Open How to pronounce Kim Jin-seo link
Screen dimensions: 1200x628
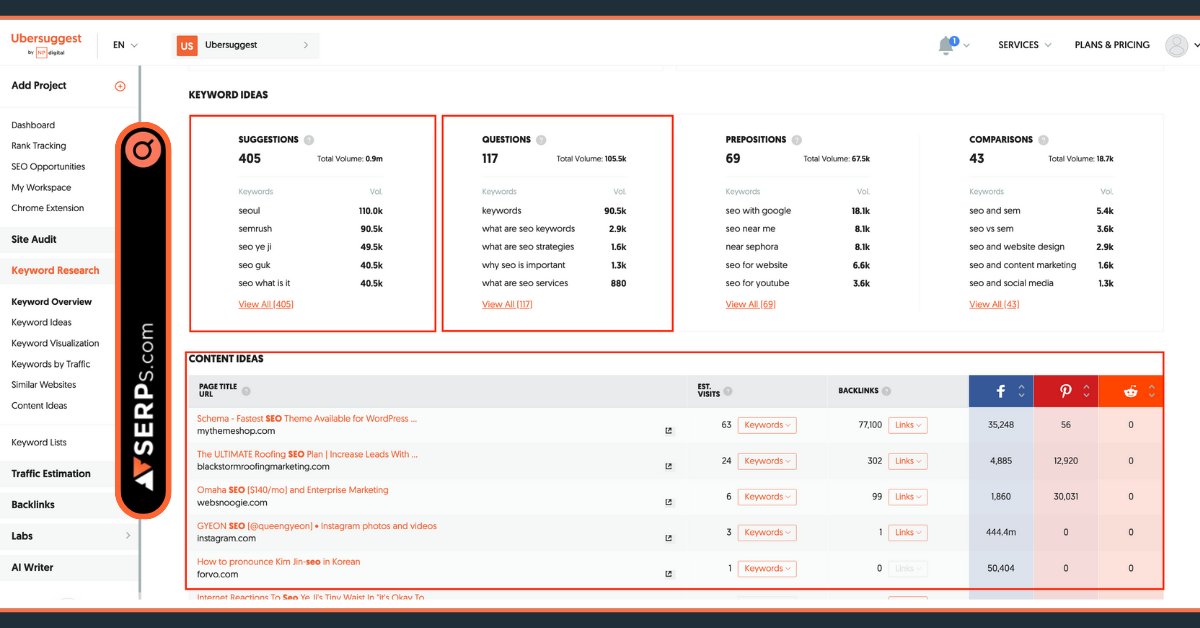tap(278, 562)
